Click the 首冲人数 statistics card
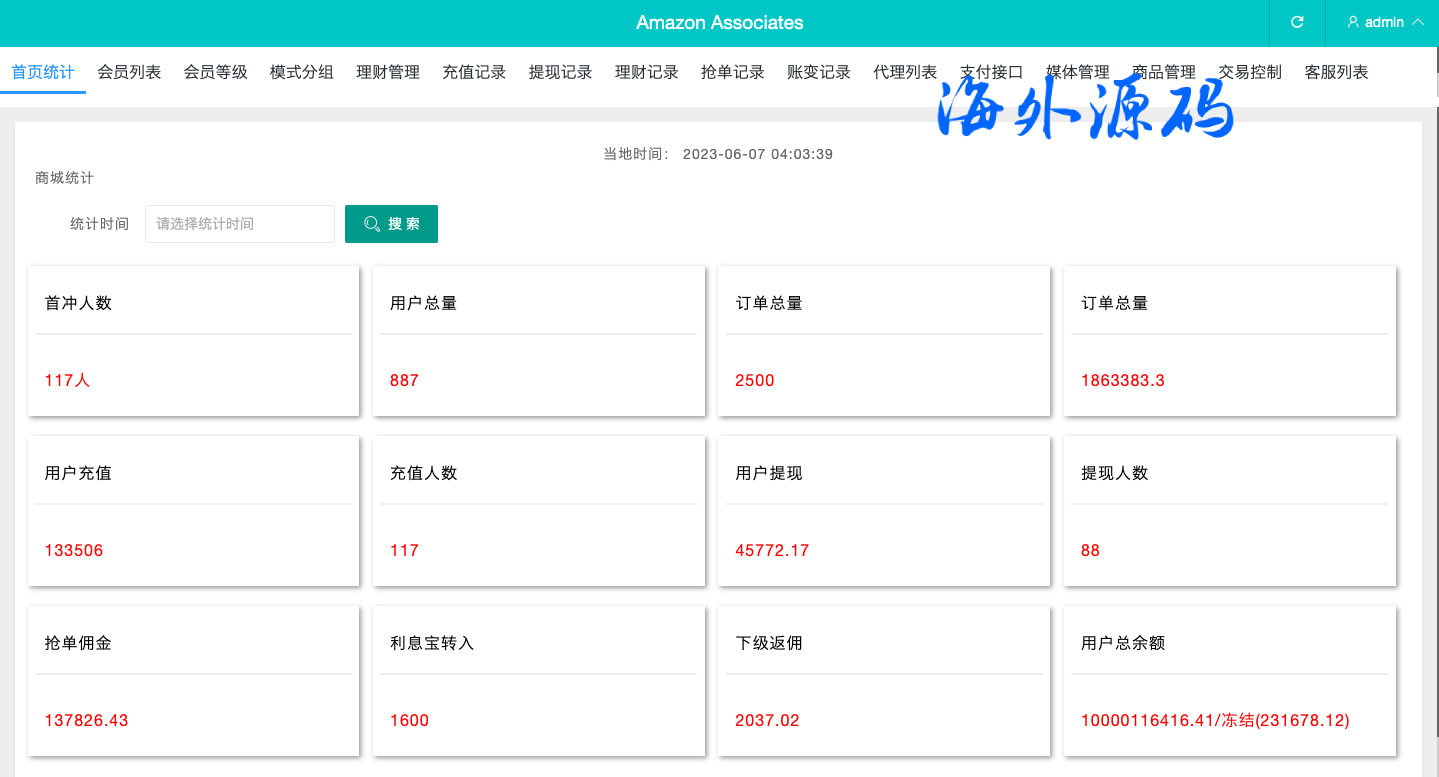 193,341
